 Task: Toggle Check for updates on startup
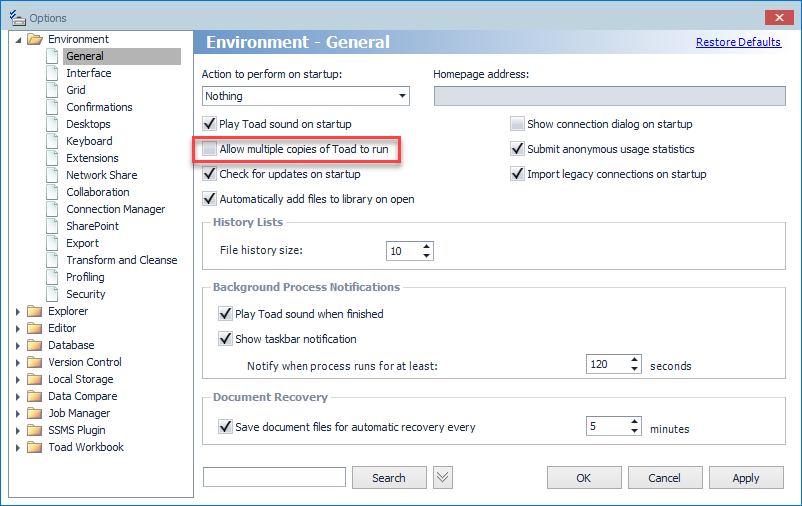209,174
